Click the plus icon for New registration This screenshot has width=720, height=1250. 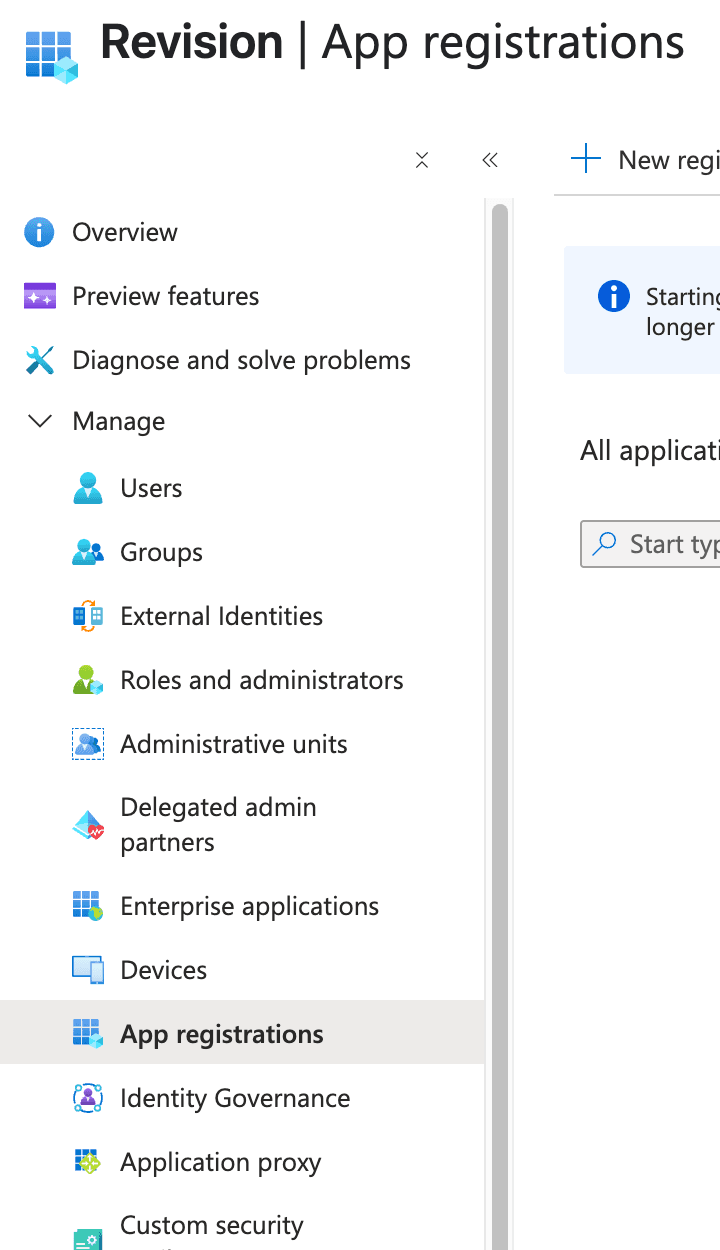585,159
